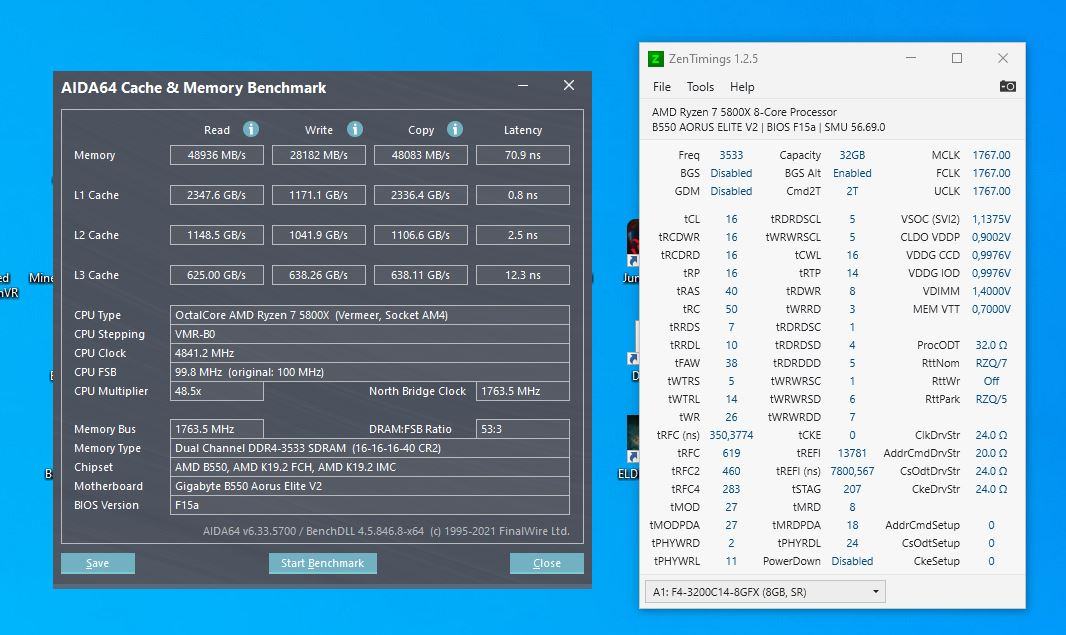
Task: Select L3 Cache Latency value 12.3 ns
Action: tap(523, 275)
